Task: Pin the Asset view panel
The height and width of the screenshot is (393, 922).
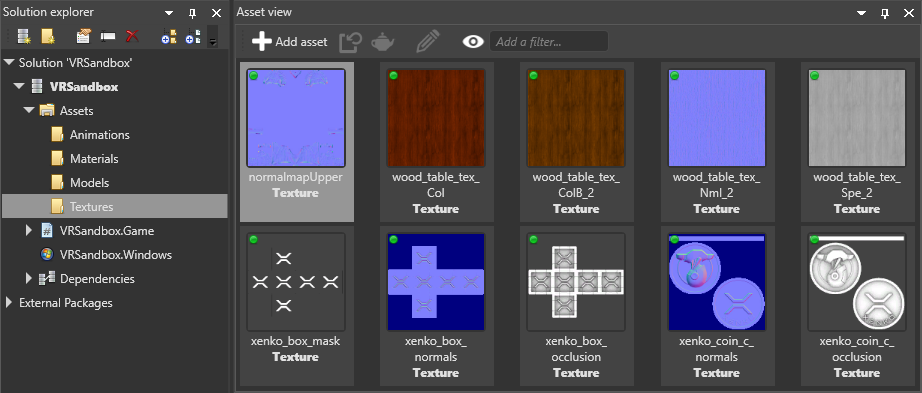Action: coord(885,13)
